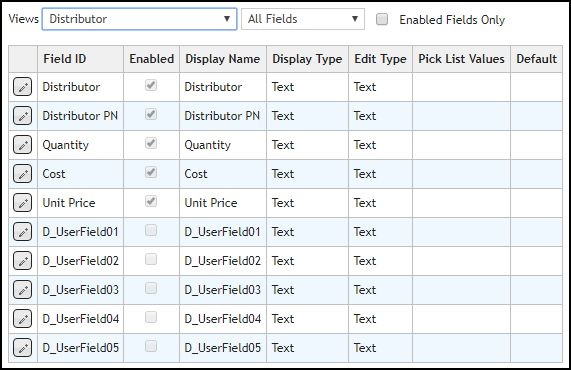The height and width of the screenshot is (370, 571).
Task: Enable the D_UserField05 checkbox
Action: (x=151, y=346)
